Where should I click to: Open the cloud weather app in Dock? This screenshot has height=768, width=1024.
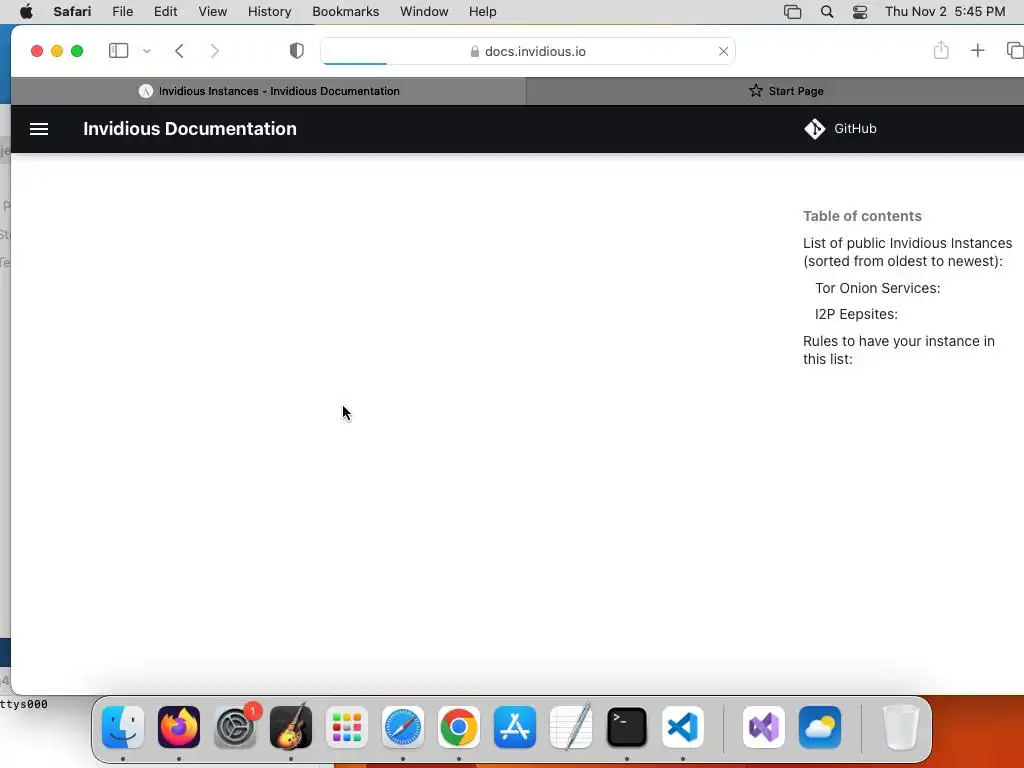pyautogui.click(x=820, y=727)
